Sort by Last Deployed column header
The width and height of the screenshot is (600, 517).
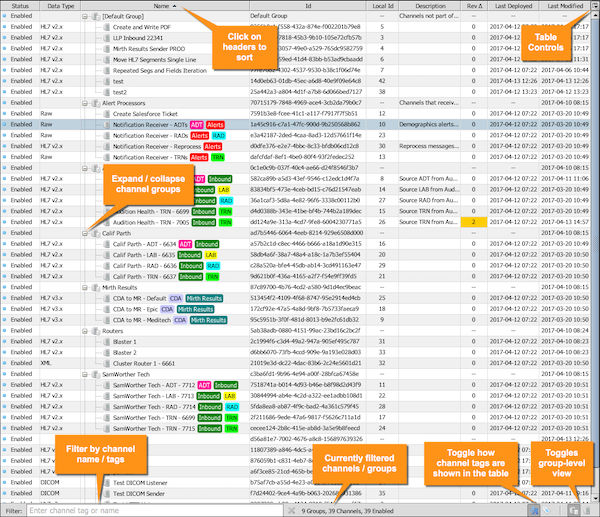click(x=510, y=6)
